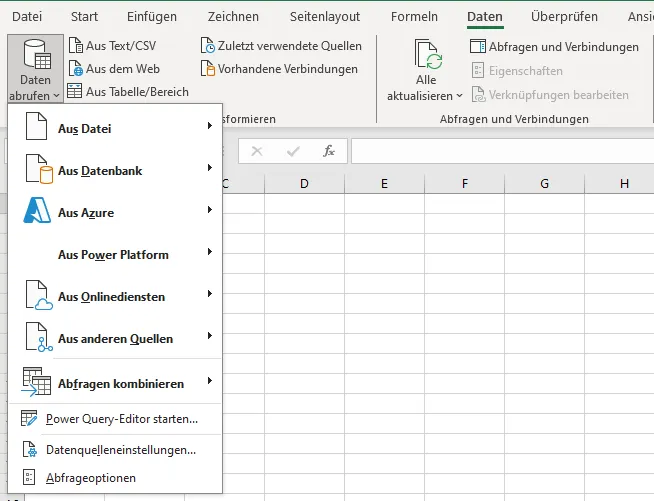Viewport: 654px width, 501px height.
Task: Click the Abfragen und Verbindungen panel icon
Action: [478, 46]
